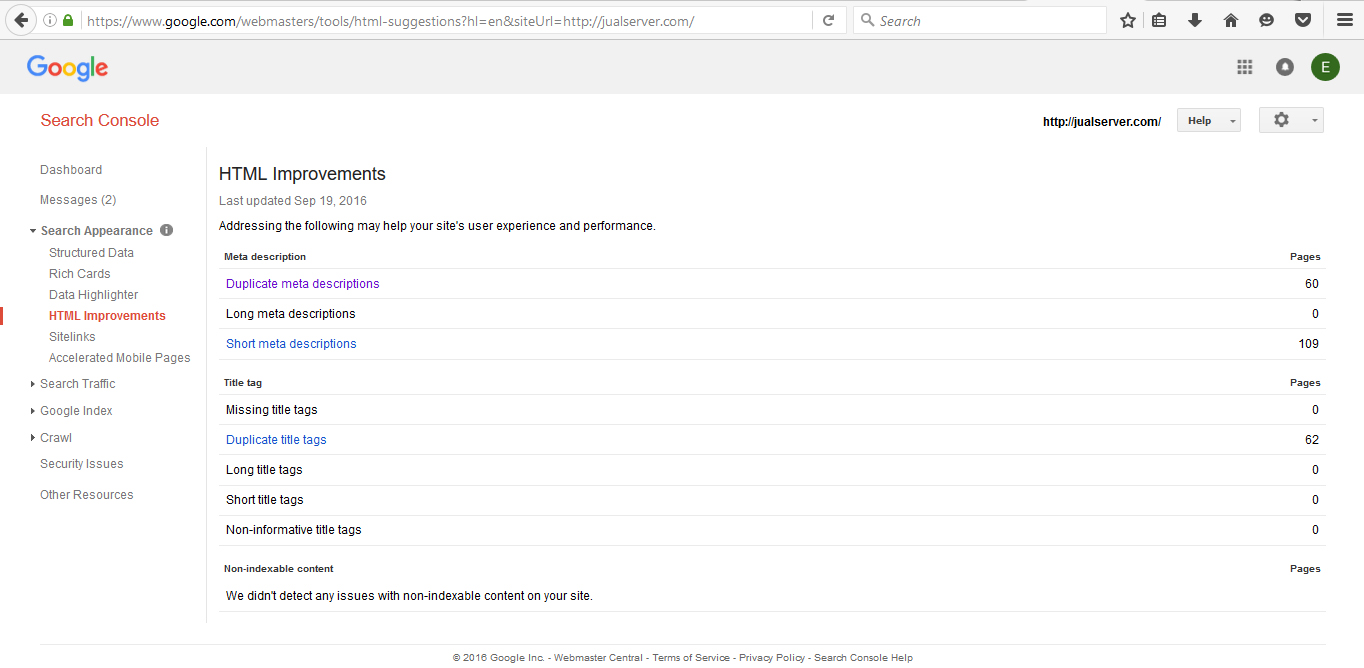The width and height of the screenshot is (1364, 668).
Task: Select Data Highlighter in sidebar
Action: coord(94,295)
